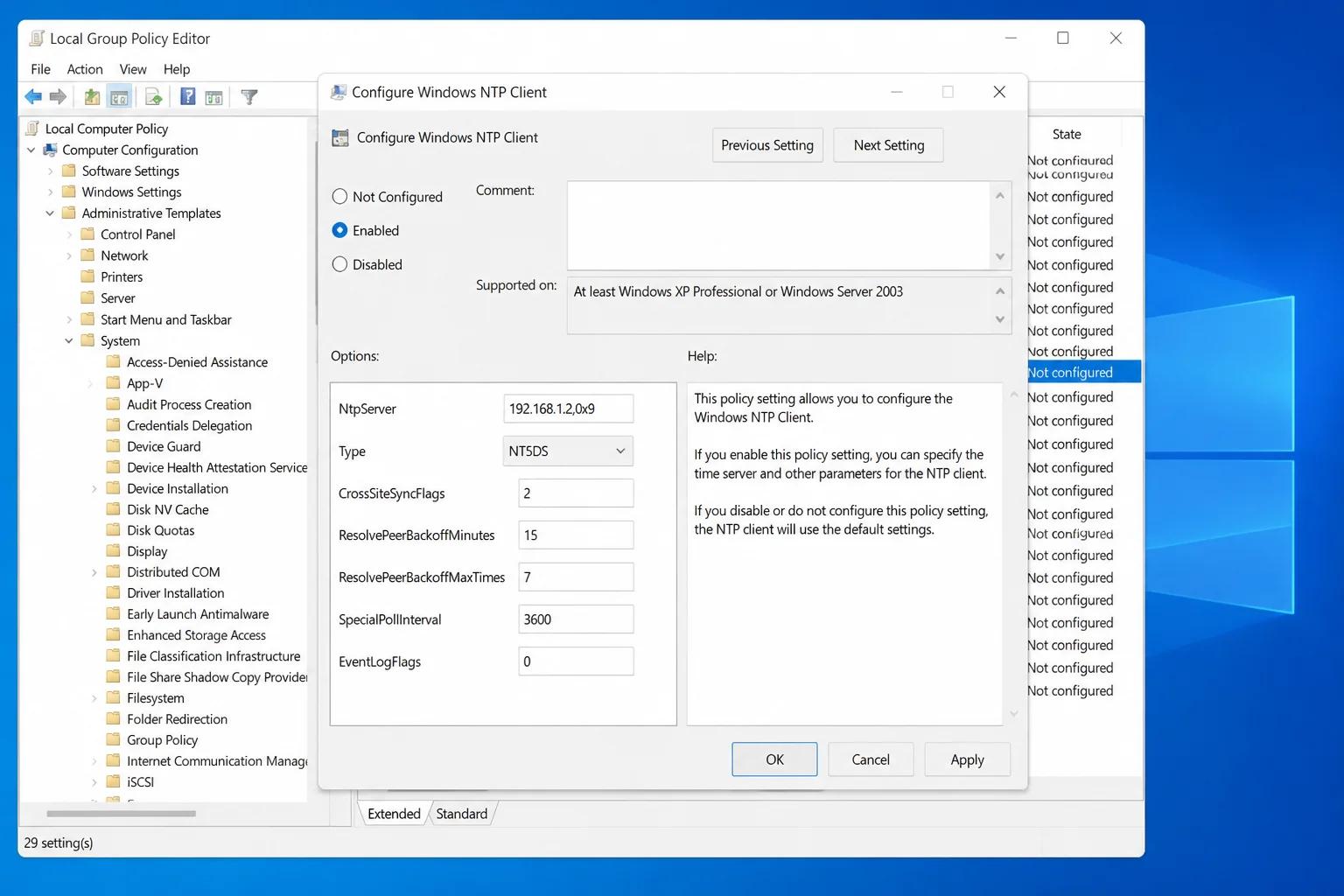Click the Apply button
The image size is (1344, 896).
point(967,759)
